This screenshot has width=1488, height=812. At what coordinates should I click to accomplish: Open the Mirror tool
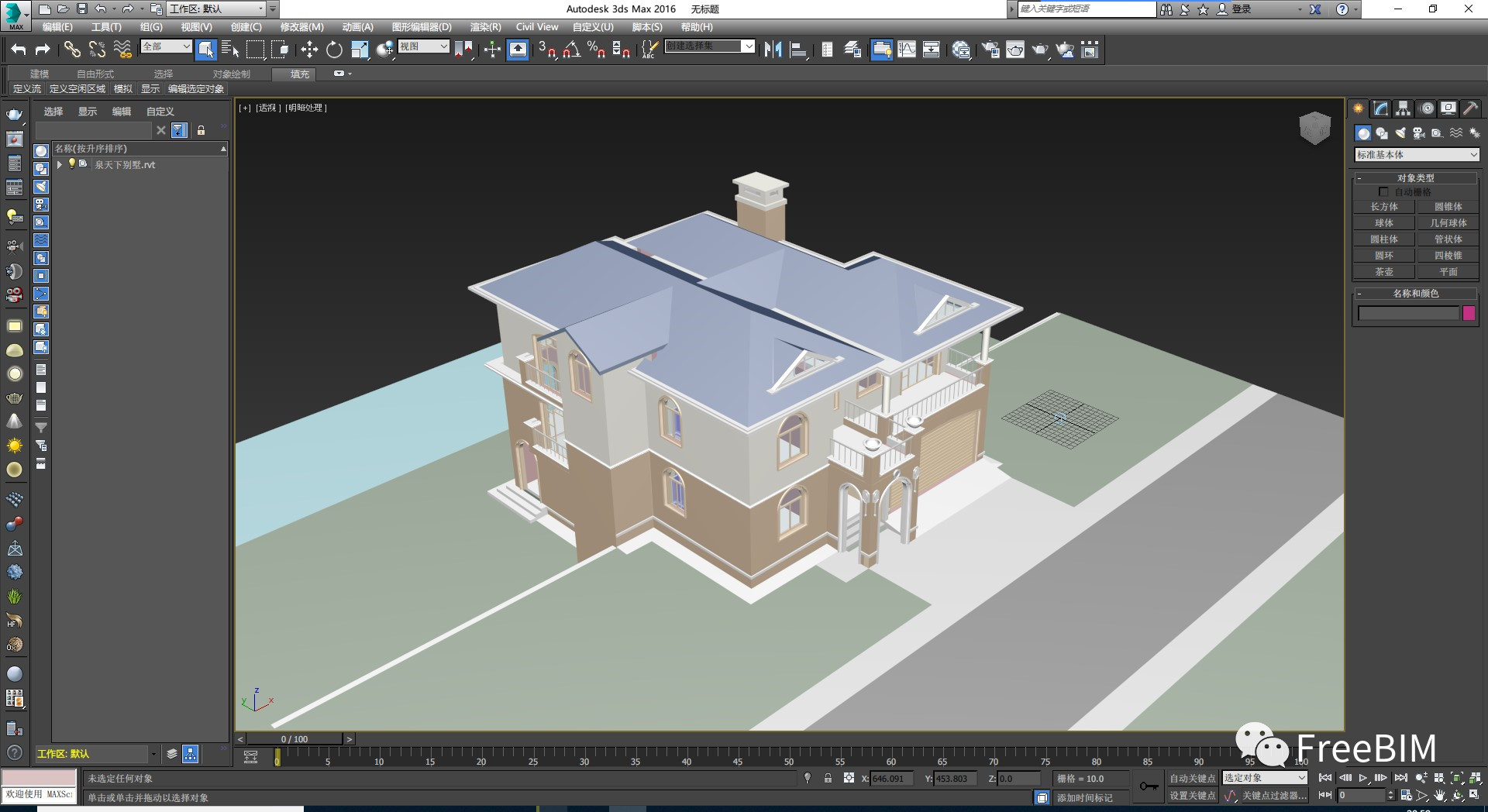pyautogui.click(x=773, y=50)
